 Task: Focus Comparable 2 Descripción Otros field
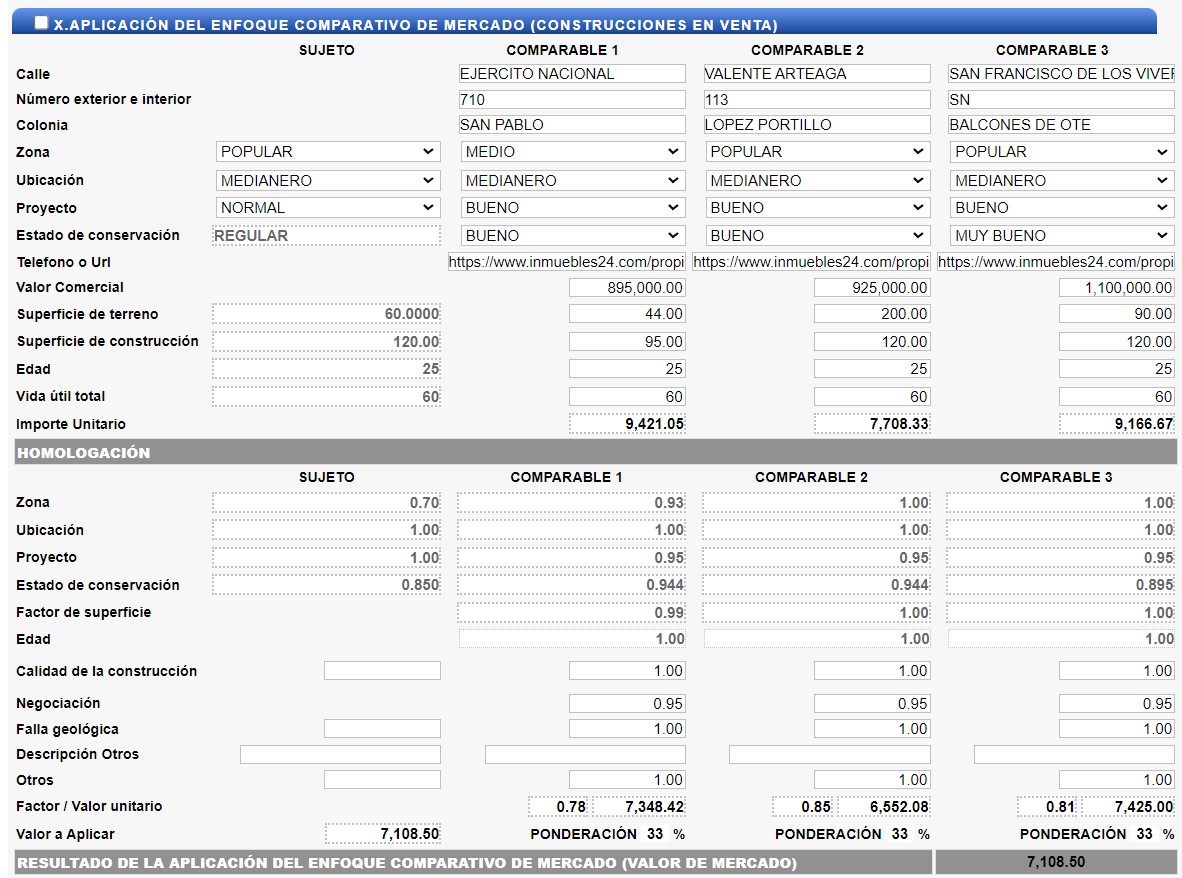pos(830,755)
